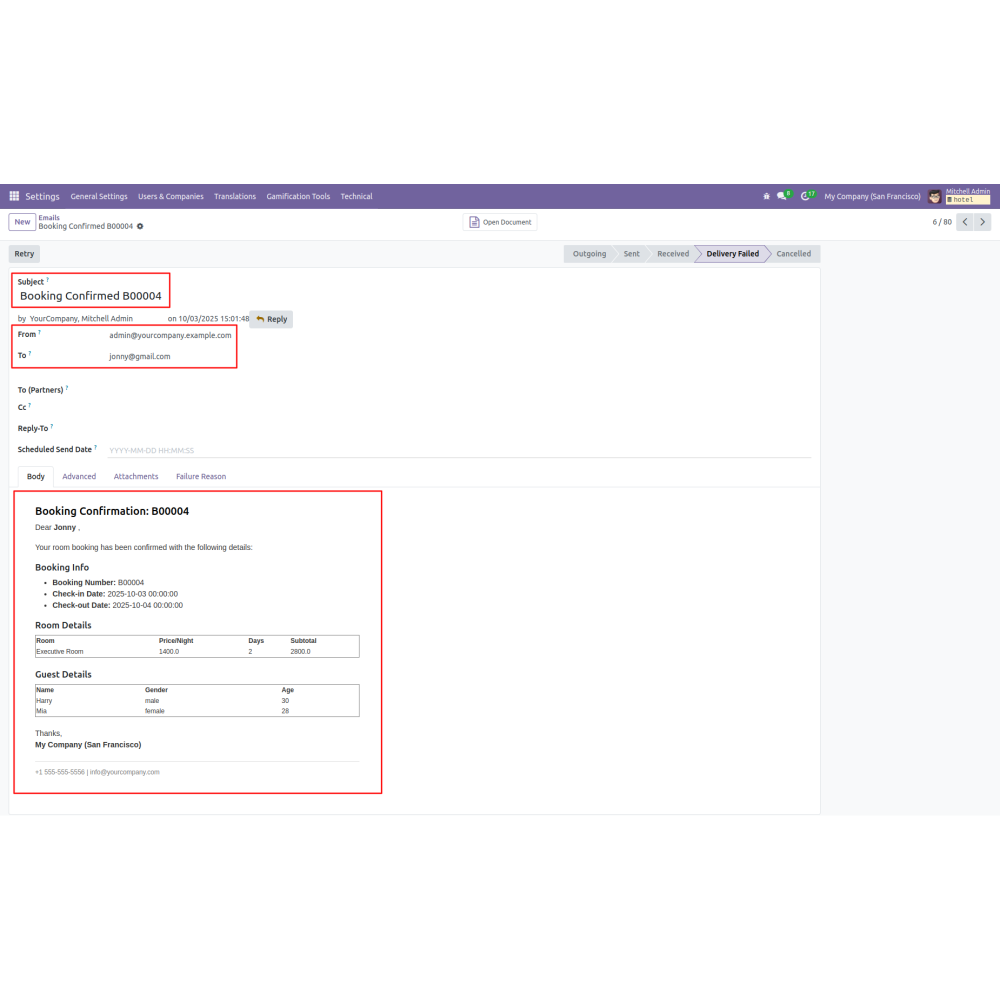Expand the Technical menu
1000x1000 pixels.
point(356,196)
